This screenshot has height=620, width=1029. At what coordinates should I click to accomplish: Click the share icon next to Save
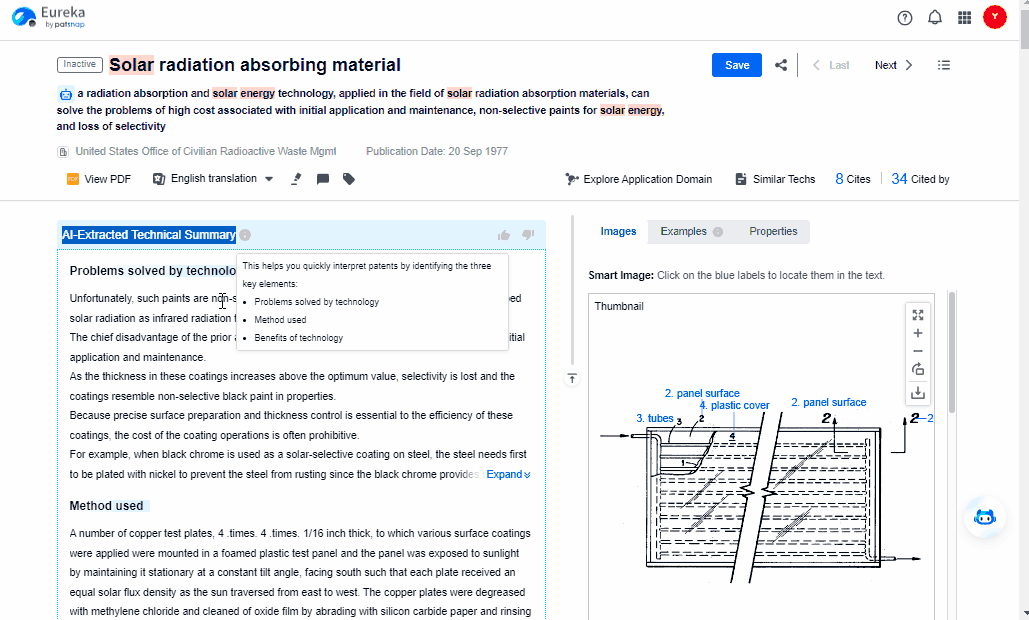781,65
